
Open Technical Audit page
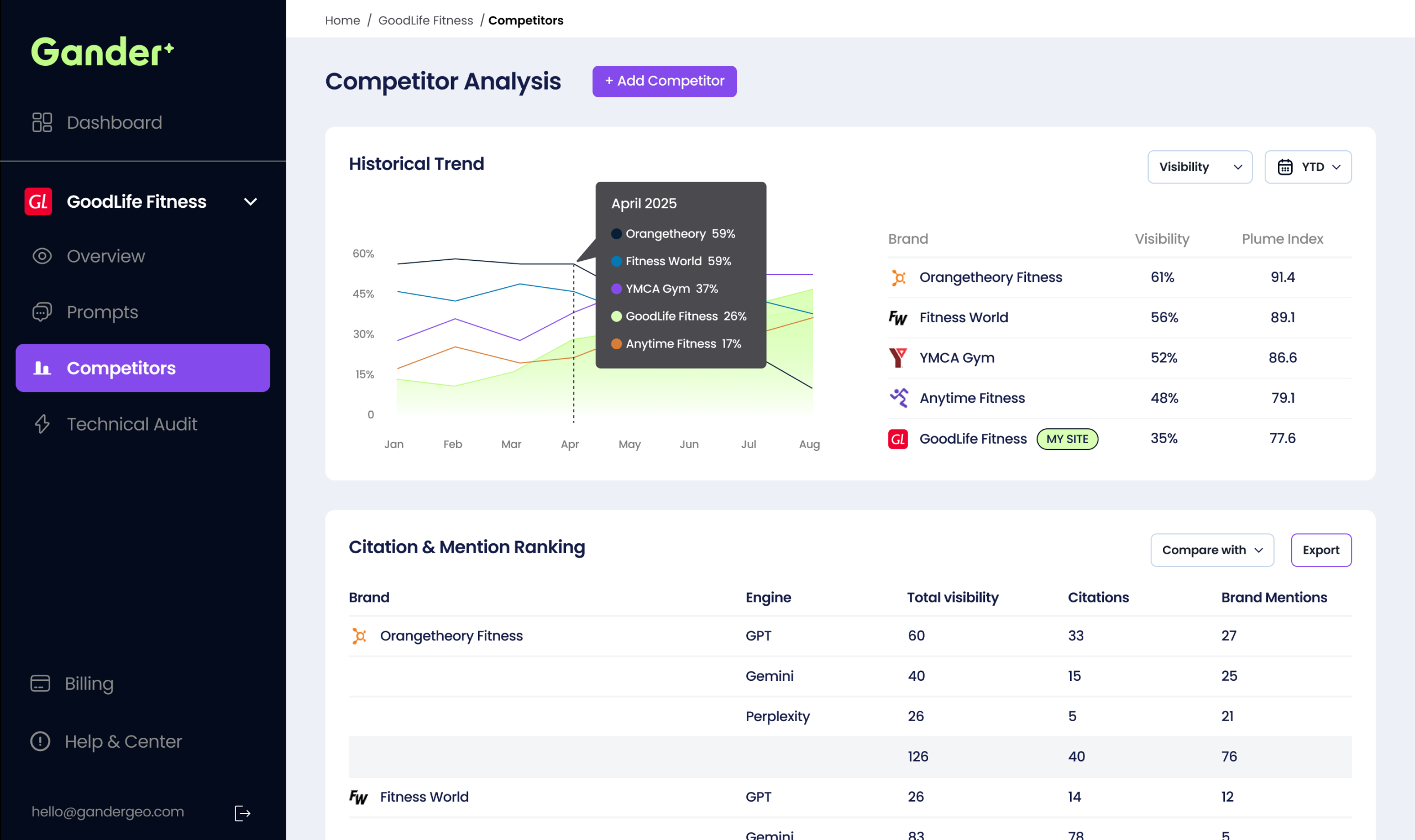pyautogui.click(x=132, y=424)
